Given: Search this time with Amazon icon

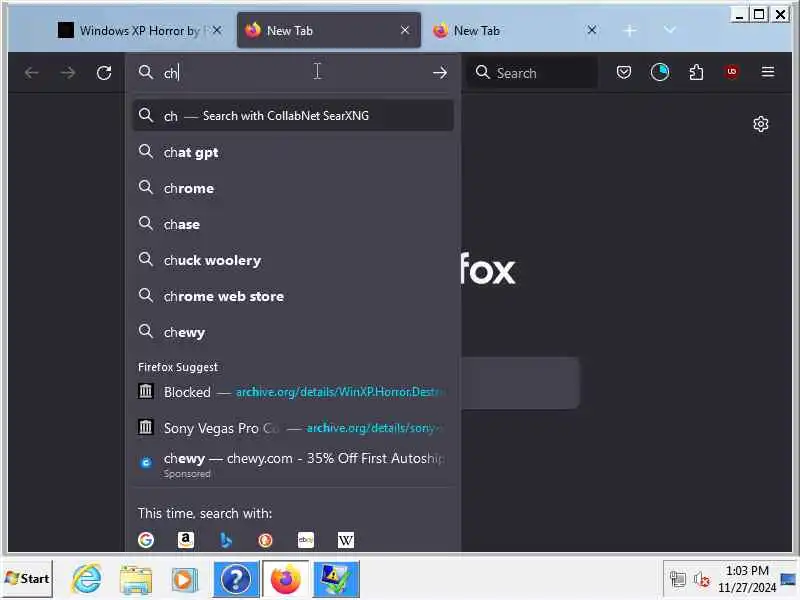Looking at the screenshot, I should [186, 540].
